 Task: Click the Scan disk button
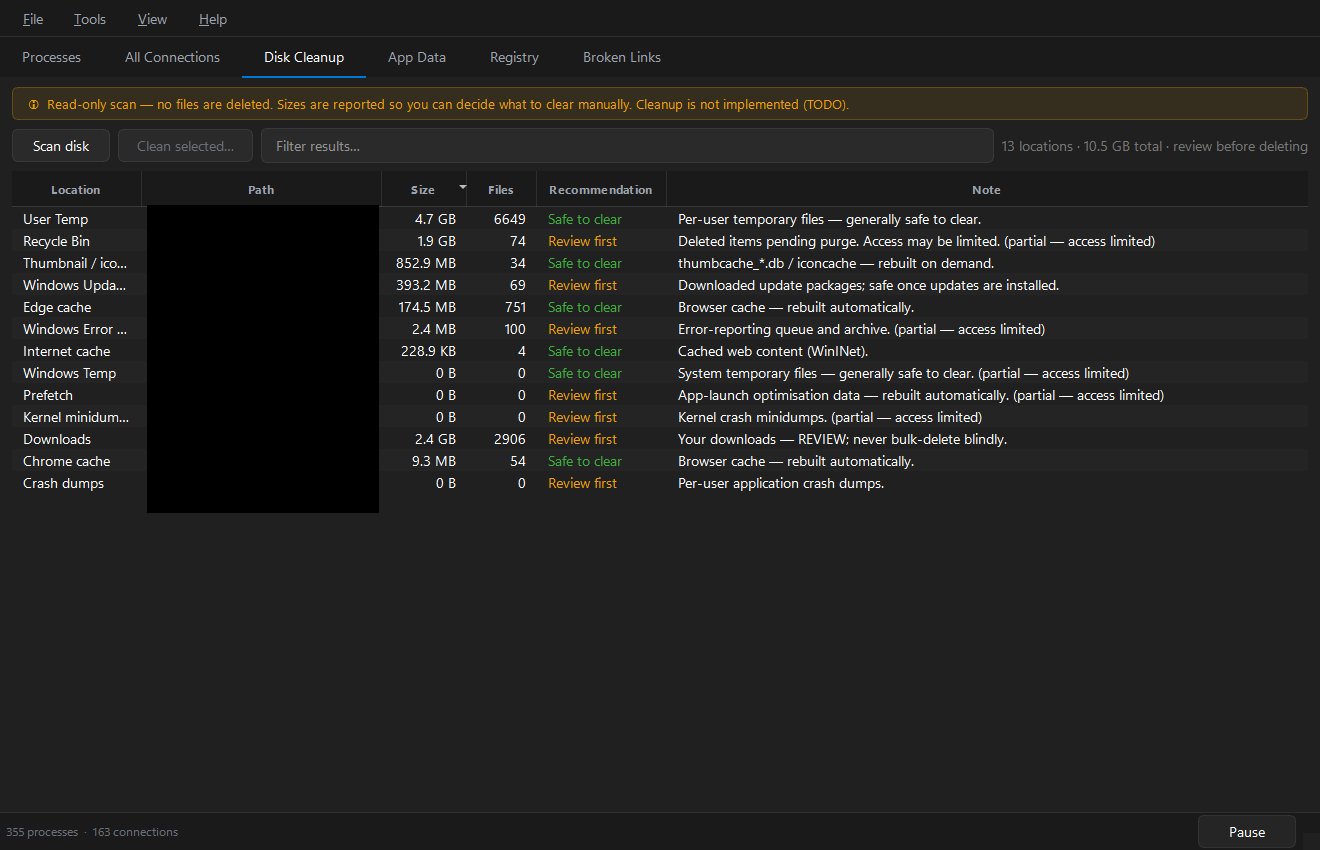pos(61,146)
